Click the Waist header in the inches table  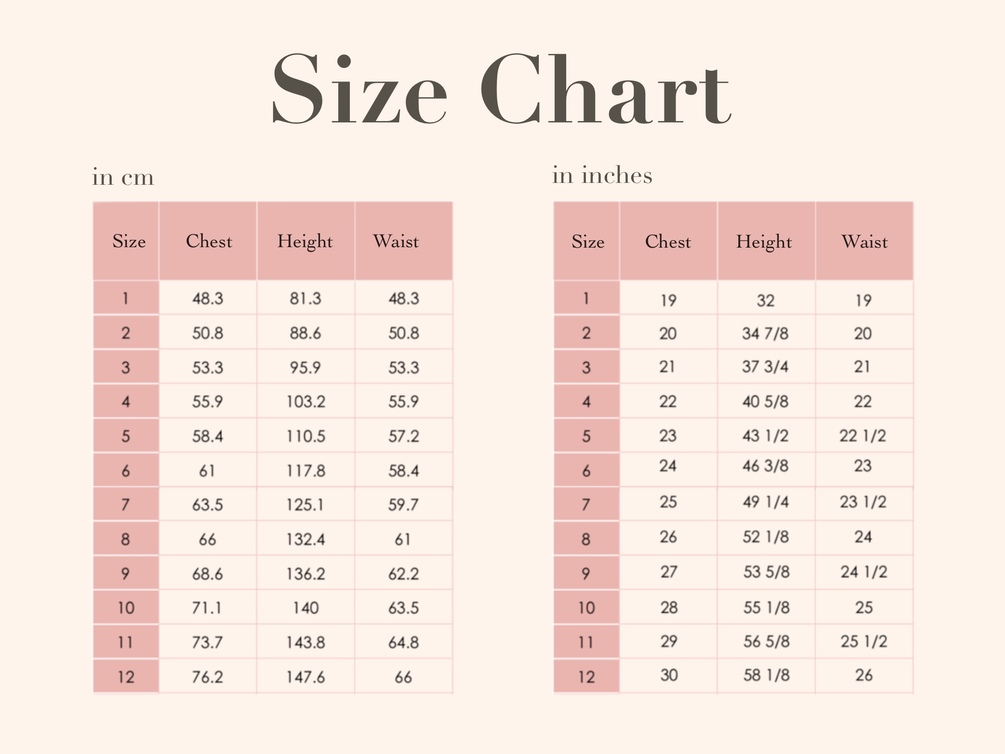tap(864, 241)
